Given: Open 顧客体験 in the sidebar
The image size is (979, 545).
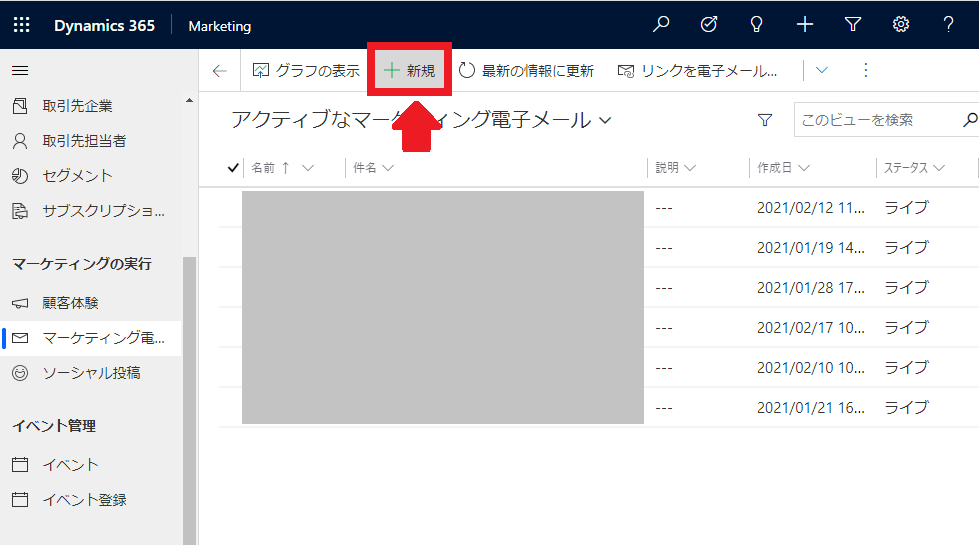Looking at the screenshot, I should tap(70, 303).
